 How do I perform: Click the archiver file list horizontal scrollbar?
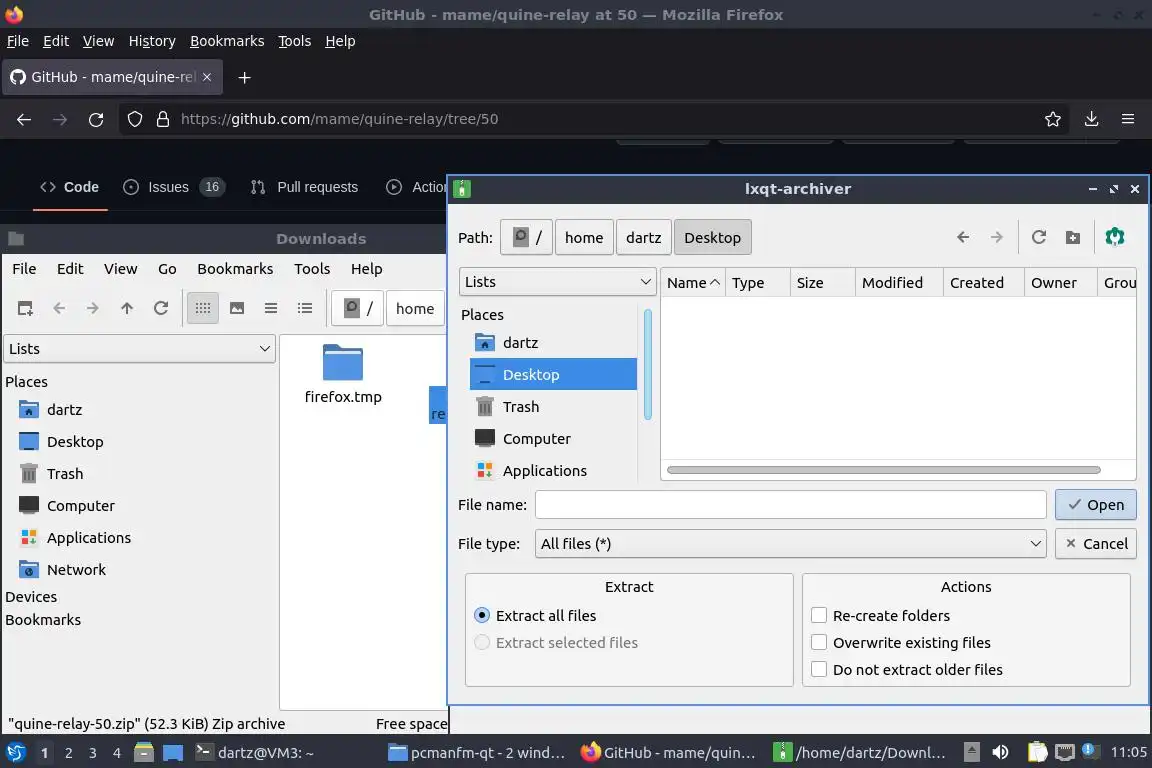[884, 470]
